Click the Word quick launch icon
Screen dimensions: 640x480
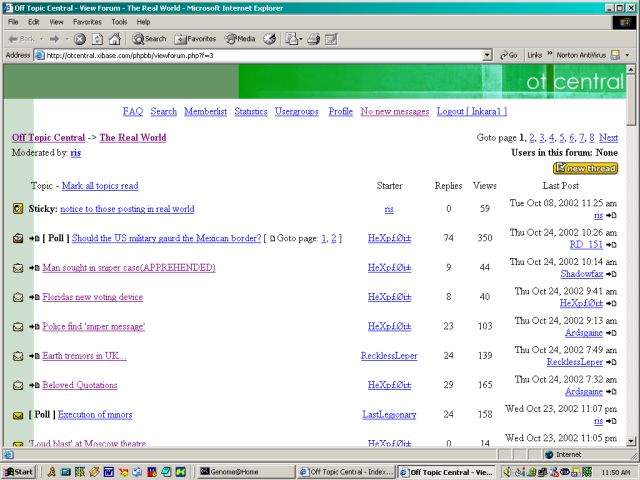(109, 472)
